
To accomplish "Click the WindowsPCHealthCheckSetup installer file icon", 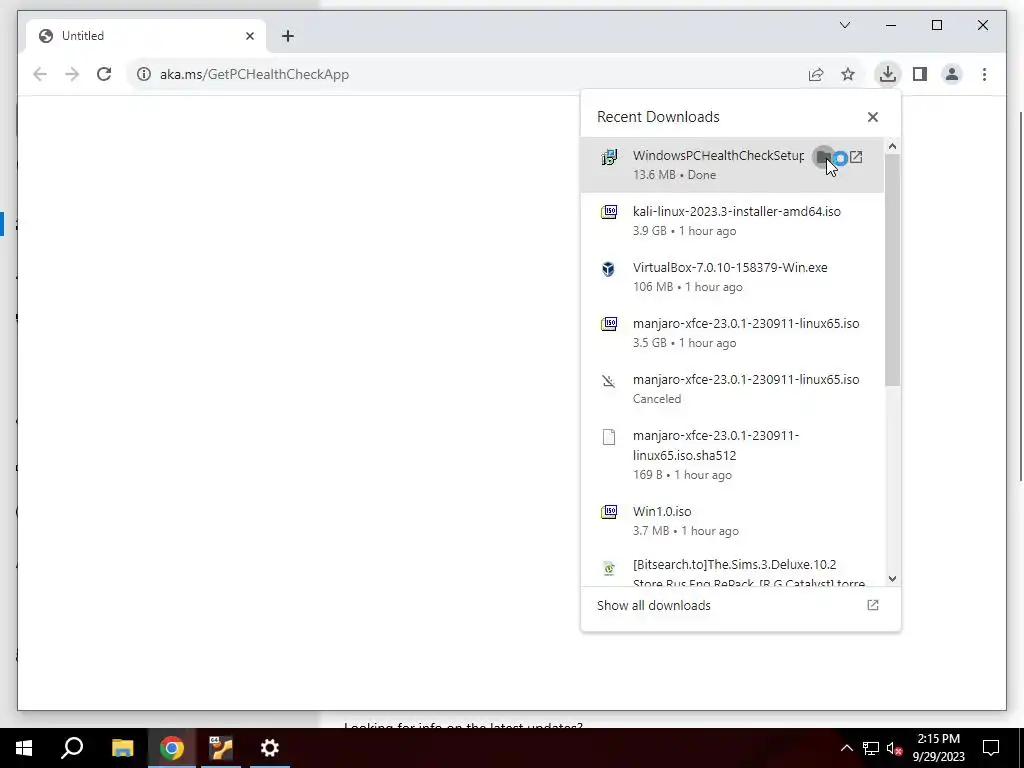I will [x=609, y=157].
